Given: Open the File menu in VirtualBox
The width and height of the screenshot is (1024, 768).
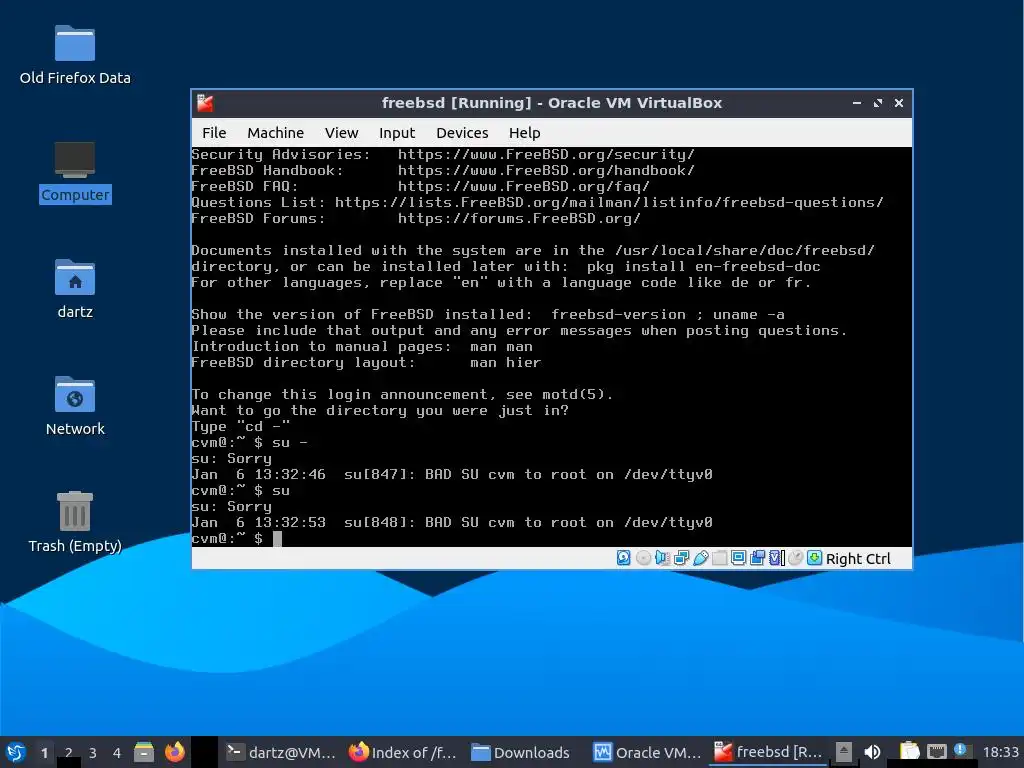Looking at the screenshot, I should [x=214, y=133].
